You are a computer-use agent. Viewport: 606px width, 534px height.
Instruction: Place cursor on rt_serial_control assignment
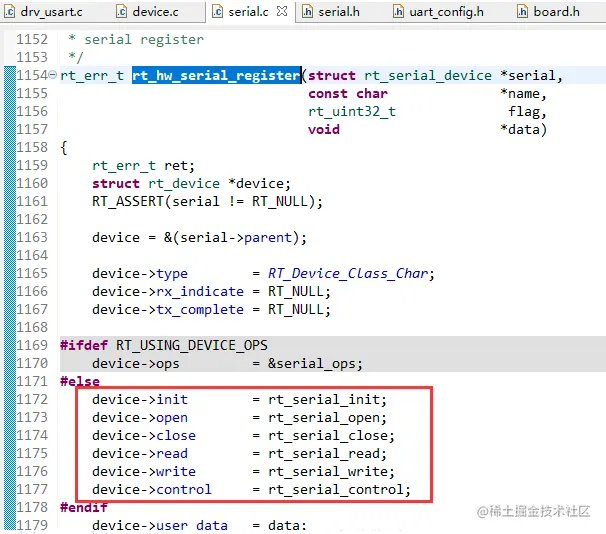pyautogui.click(x=336, y=490)
